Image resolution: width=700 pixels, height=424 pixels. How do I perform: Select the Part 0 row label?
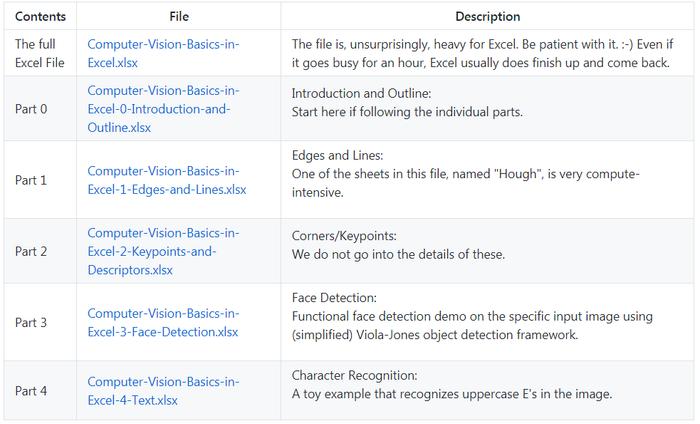(x=31, y=109)
